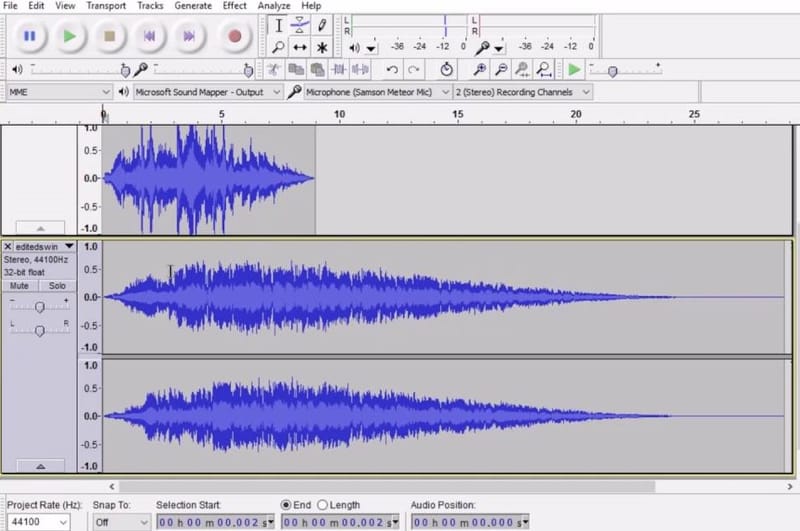
Task: Adjust the output volume slider
Action: pyautogui.click(x=125, y=70)
